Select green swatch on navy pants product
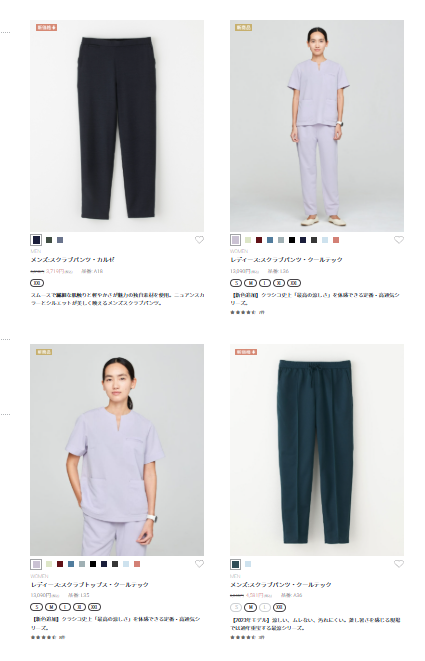Image resolution: width=425 pixels, height=661 pixels. coord(49,240)
